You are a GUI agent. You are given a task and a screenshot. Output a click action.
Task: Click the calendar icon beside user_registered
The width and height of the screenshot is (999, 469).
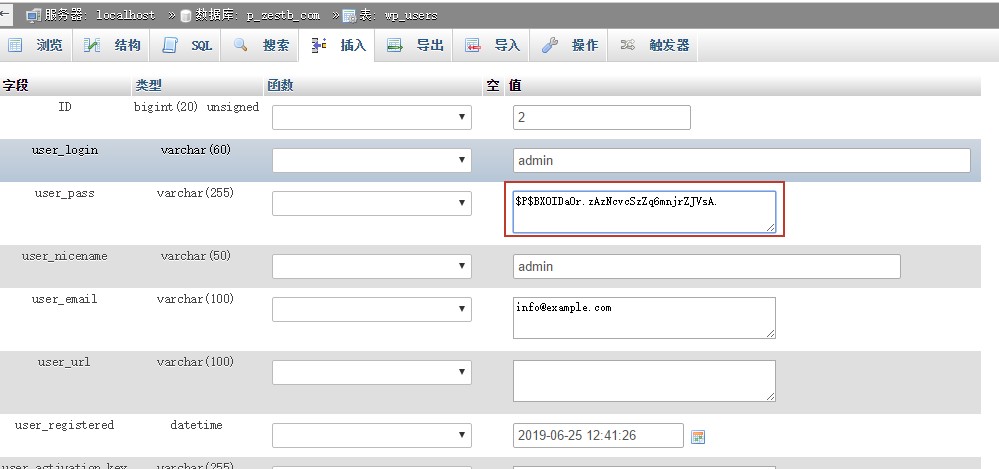point(698,436)
